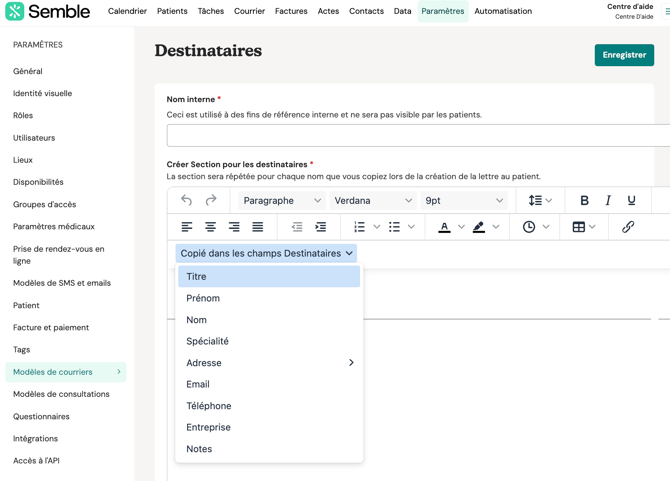670x481 pixels.
Task: Open the Verdana font dropdown
Action: [372, 200]
